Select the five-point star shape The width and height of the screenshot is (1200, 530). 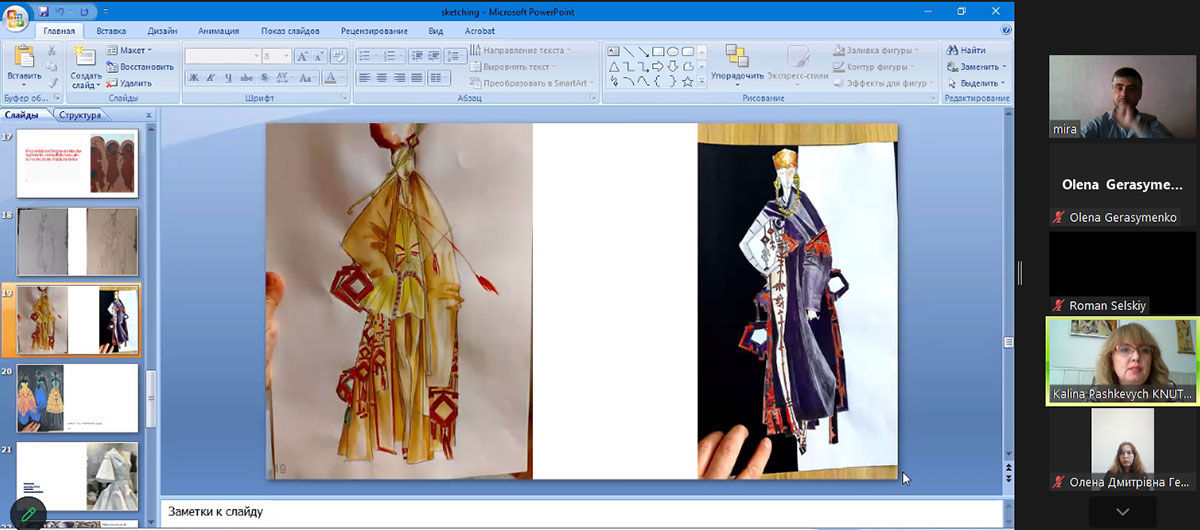coord(687,82)
